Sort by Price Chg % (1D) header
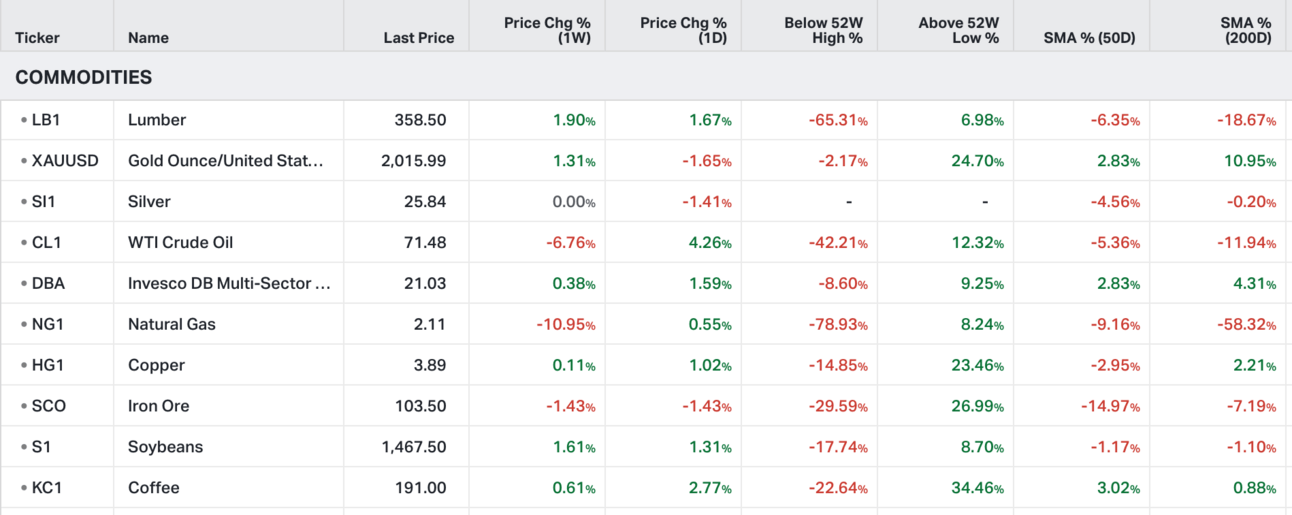The image size is (1292, 515). click(684, 30)
